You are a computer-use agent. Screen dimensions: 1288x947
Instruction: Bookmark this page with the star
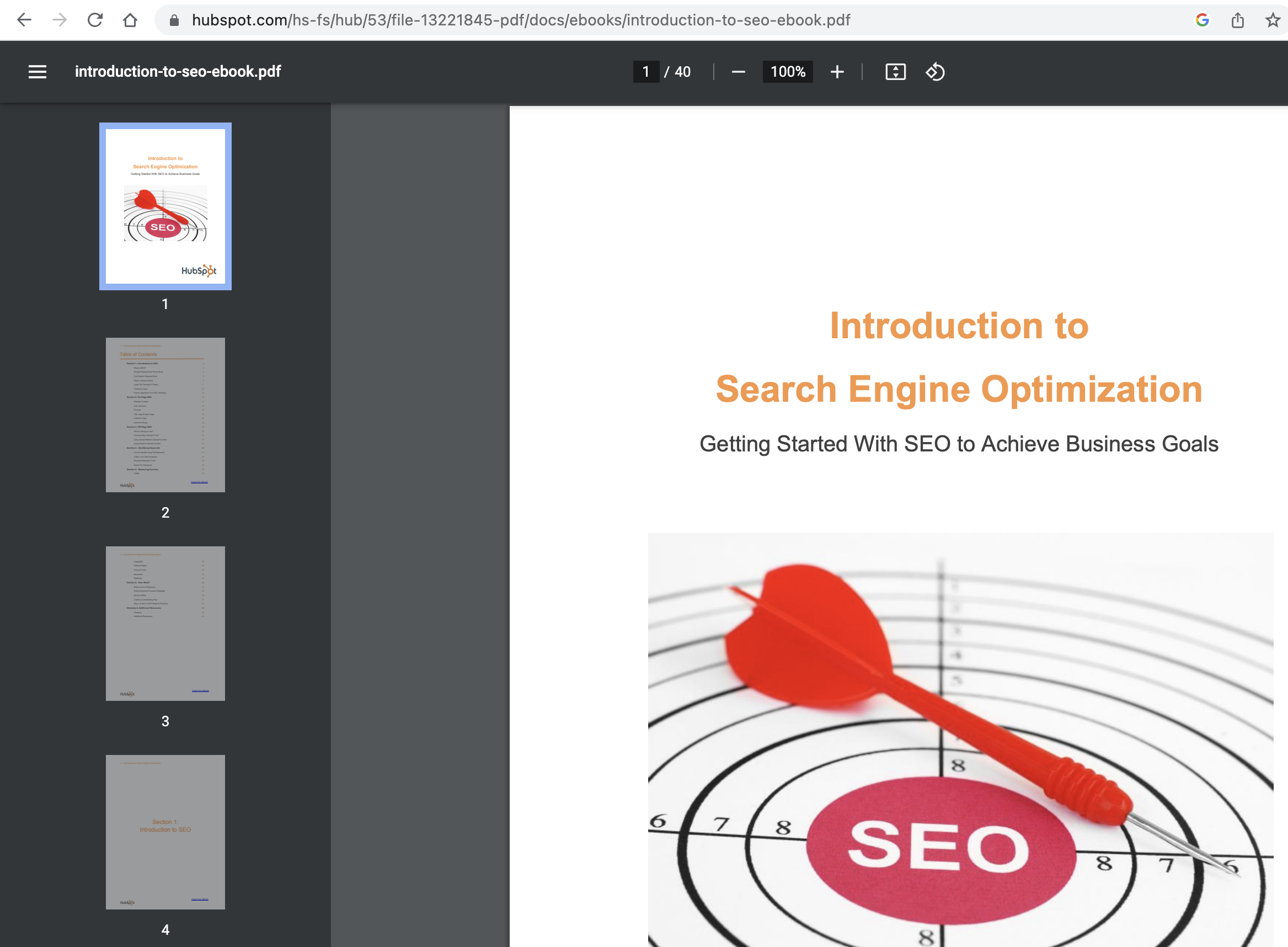[x=1273, y=20]
